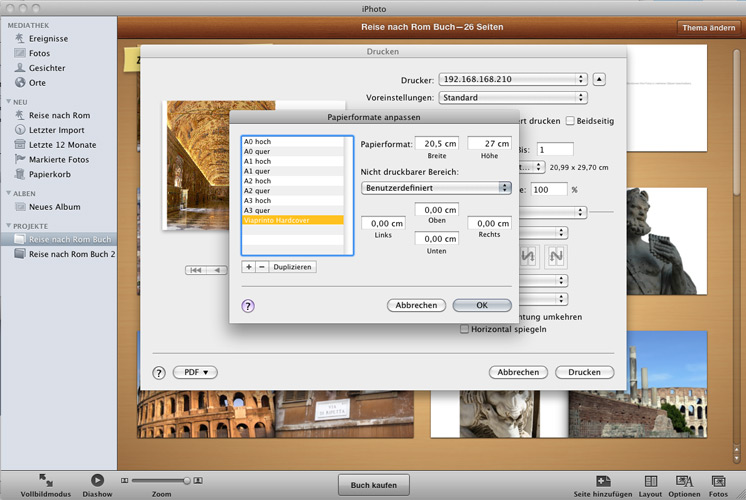
Task: Open the Drucker dropdown
Action: [x=512, y=79]
